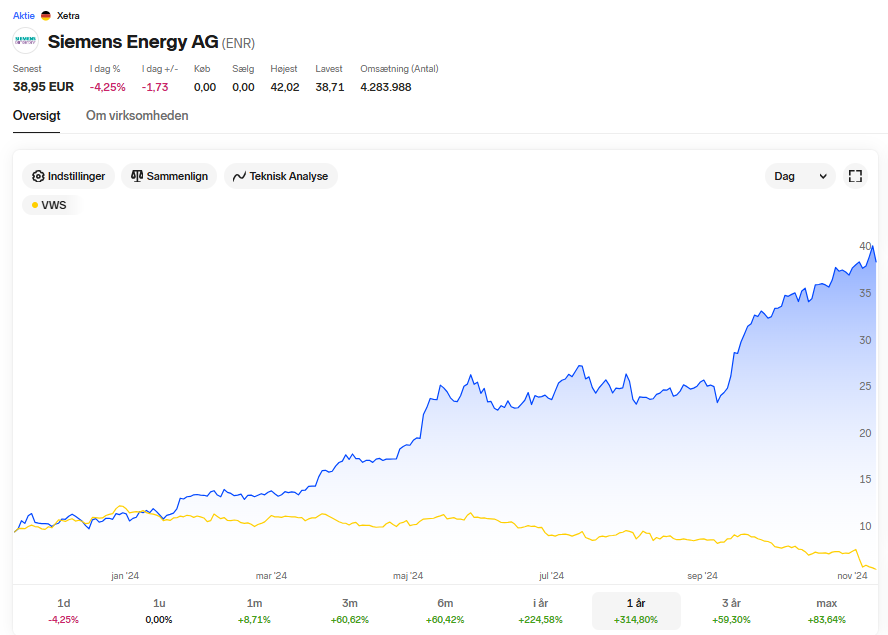Click the jan '24 axis label
888x635 pixels.
125,576
